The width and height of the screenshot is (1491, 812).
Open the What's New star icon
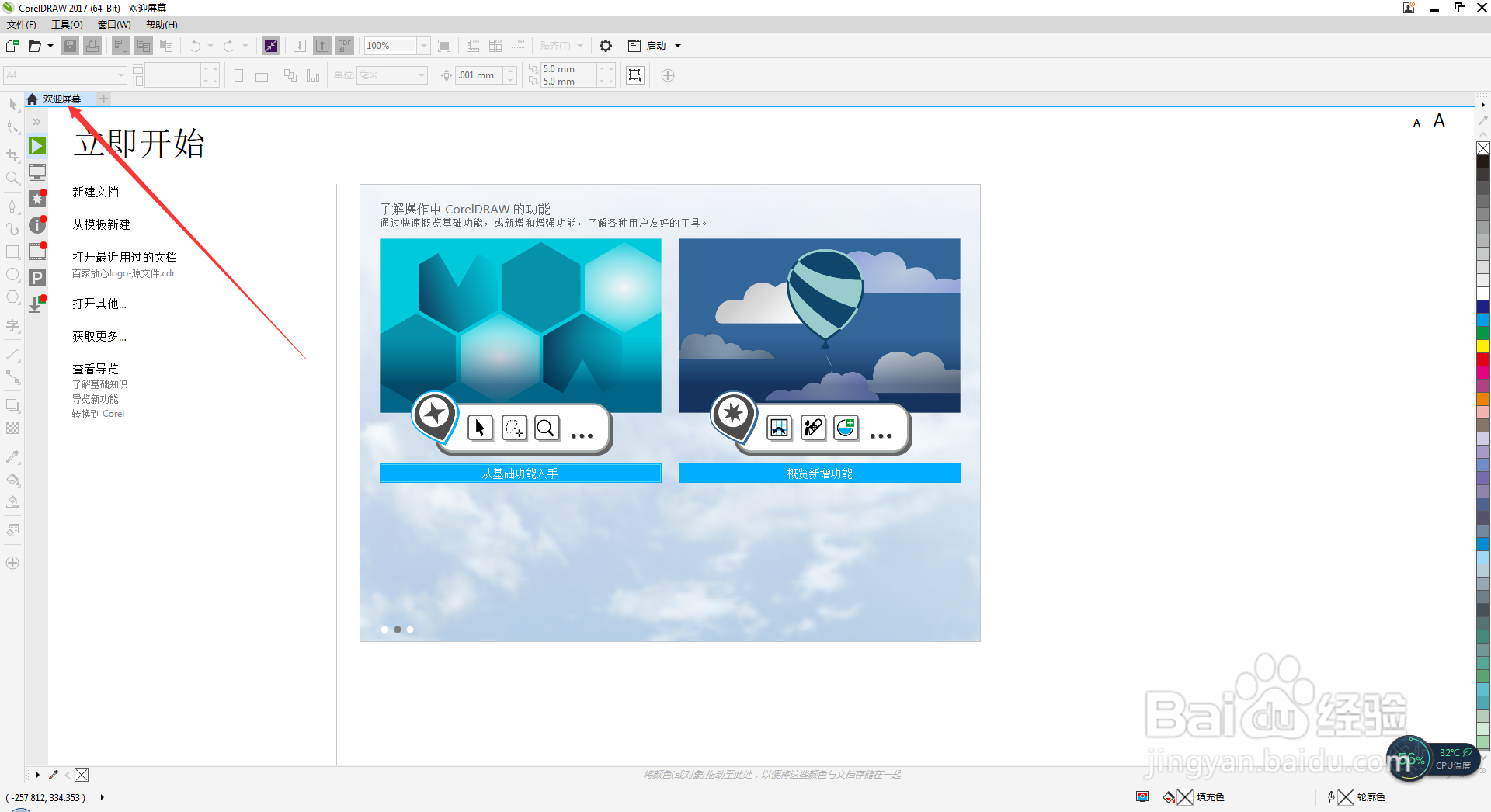click(x=37, y=199)
